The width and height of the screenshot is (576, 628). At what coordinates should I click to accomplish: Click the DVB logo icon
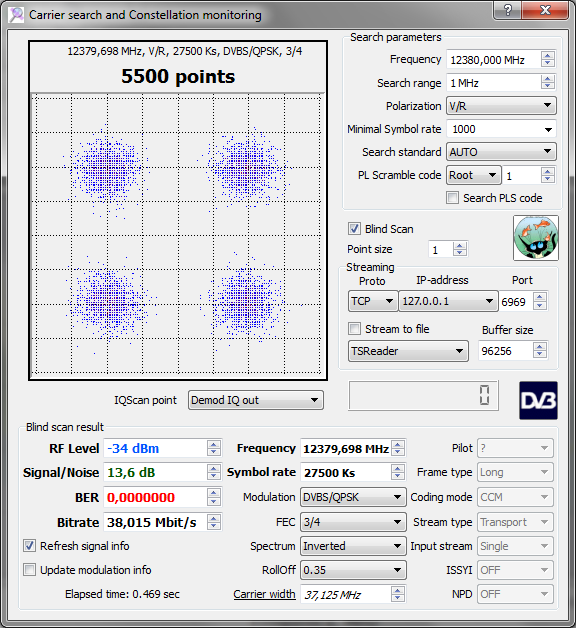(x=538, y=400)
